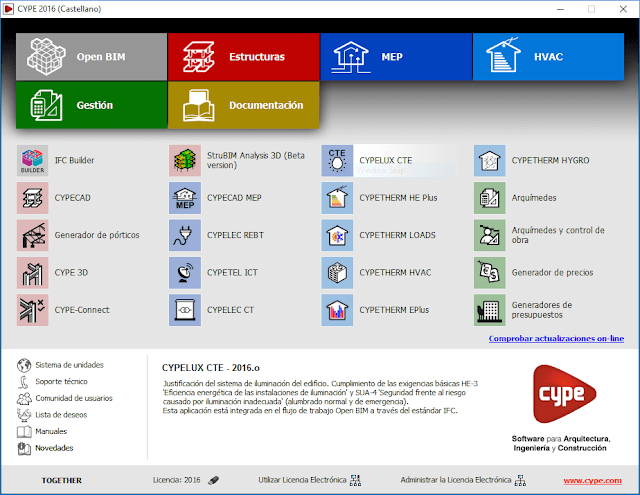
Task: Launch the CYPETHERM EPlus icon
Action: (337, 310)
